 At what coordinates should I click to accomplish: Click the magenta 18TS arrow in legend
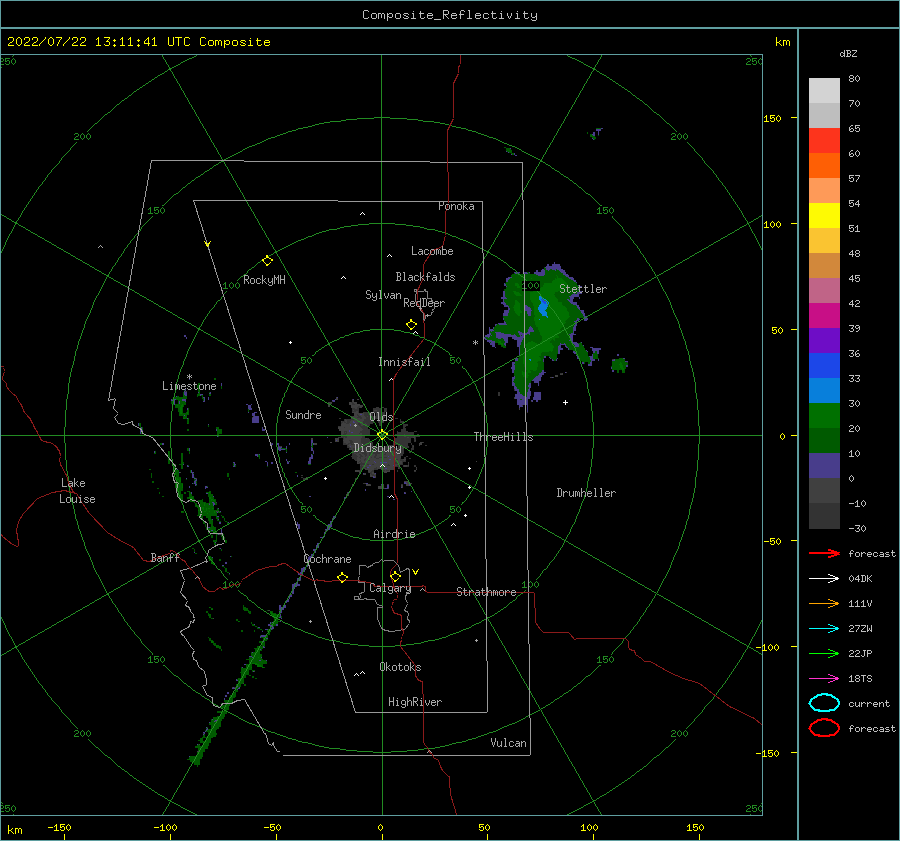click(x=824, y=679)
